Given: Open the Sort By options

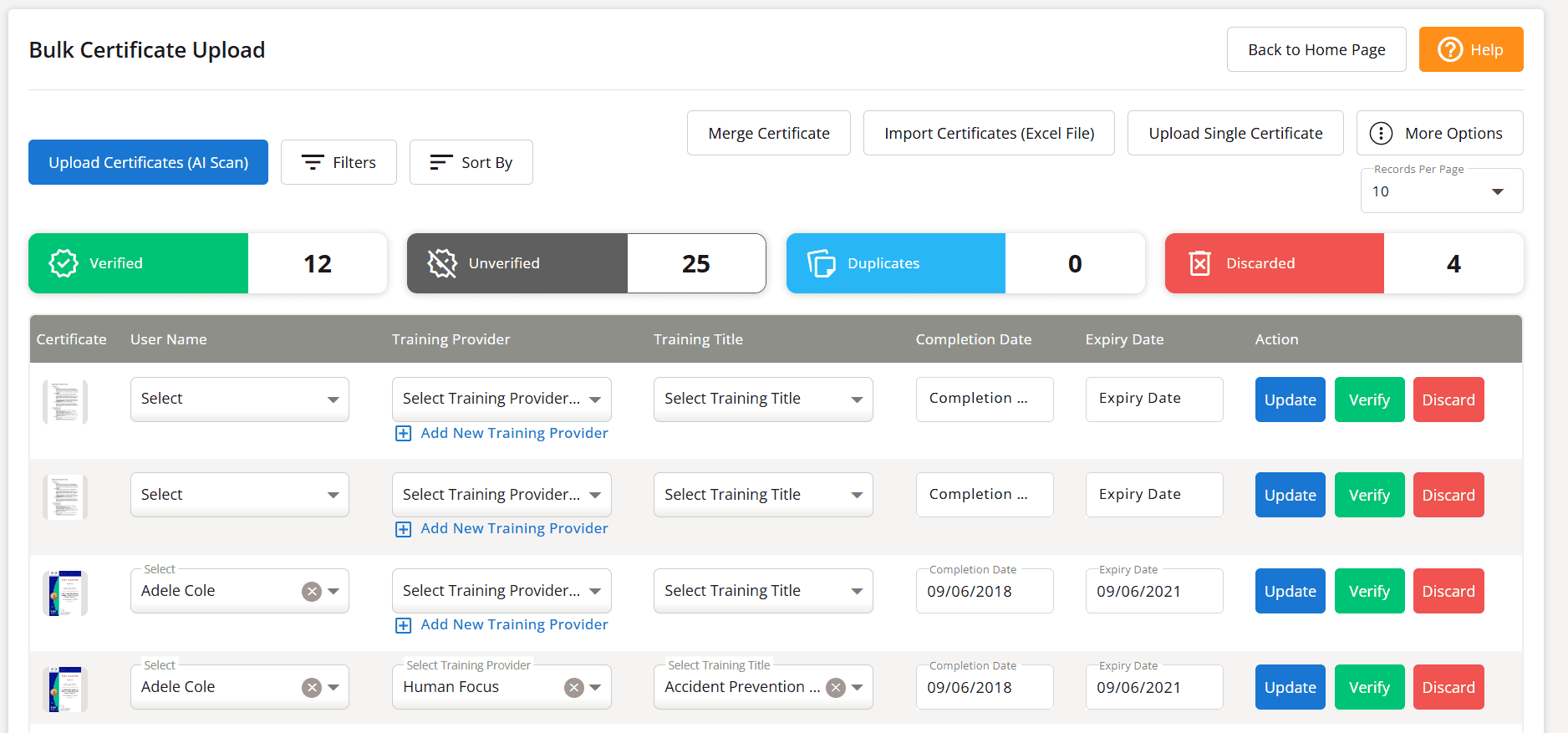Looking at the screenshot, I should click(x=471, y=162).
